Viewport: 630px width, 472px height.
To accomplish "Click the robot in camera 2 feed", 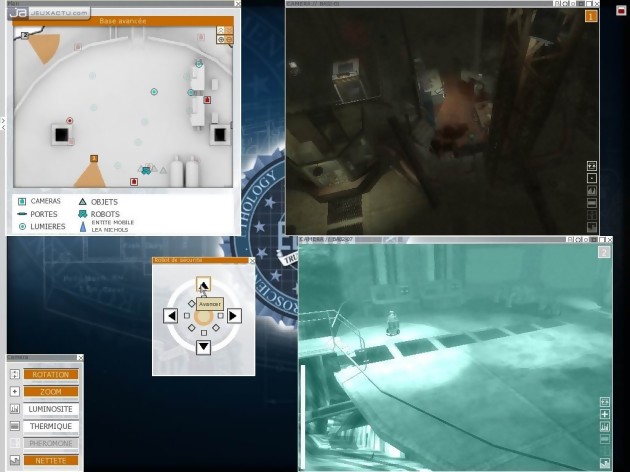I will coord(392,323).
